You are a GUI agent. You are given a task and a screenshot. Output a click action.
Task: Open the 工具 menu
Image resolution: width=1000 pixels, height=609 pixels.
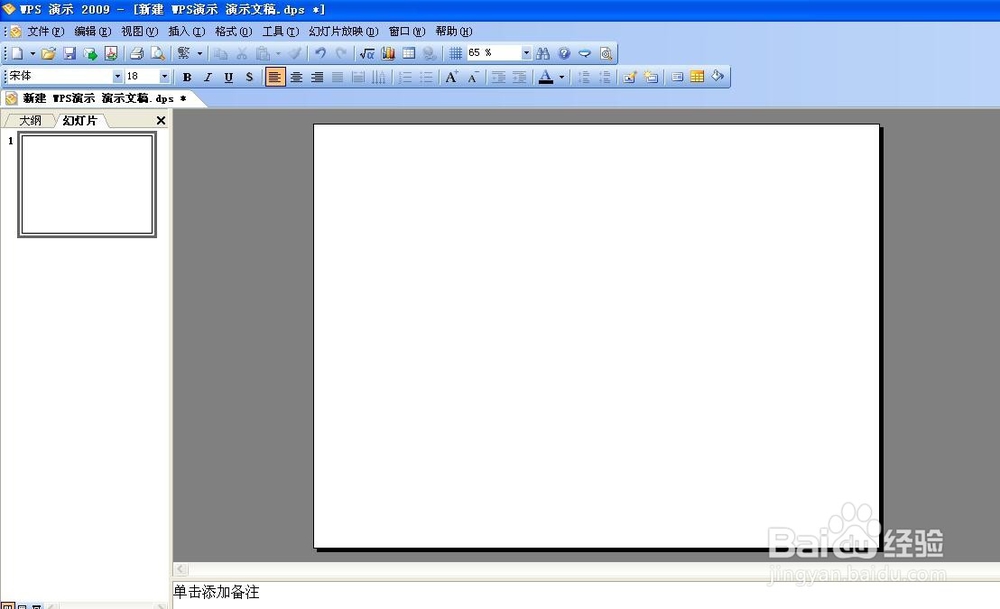281,31
